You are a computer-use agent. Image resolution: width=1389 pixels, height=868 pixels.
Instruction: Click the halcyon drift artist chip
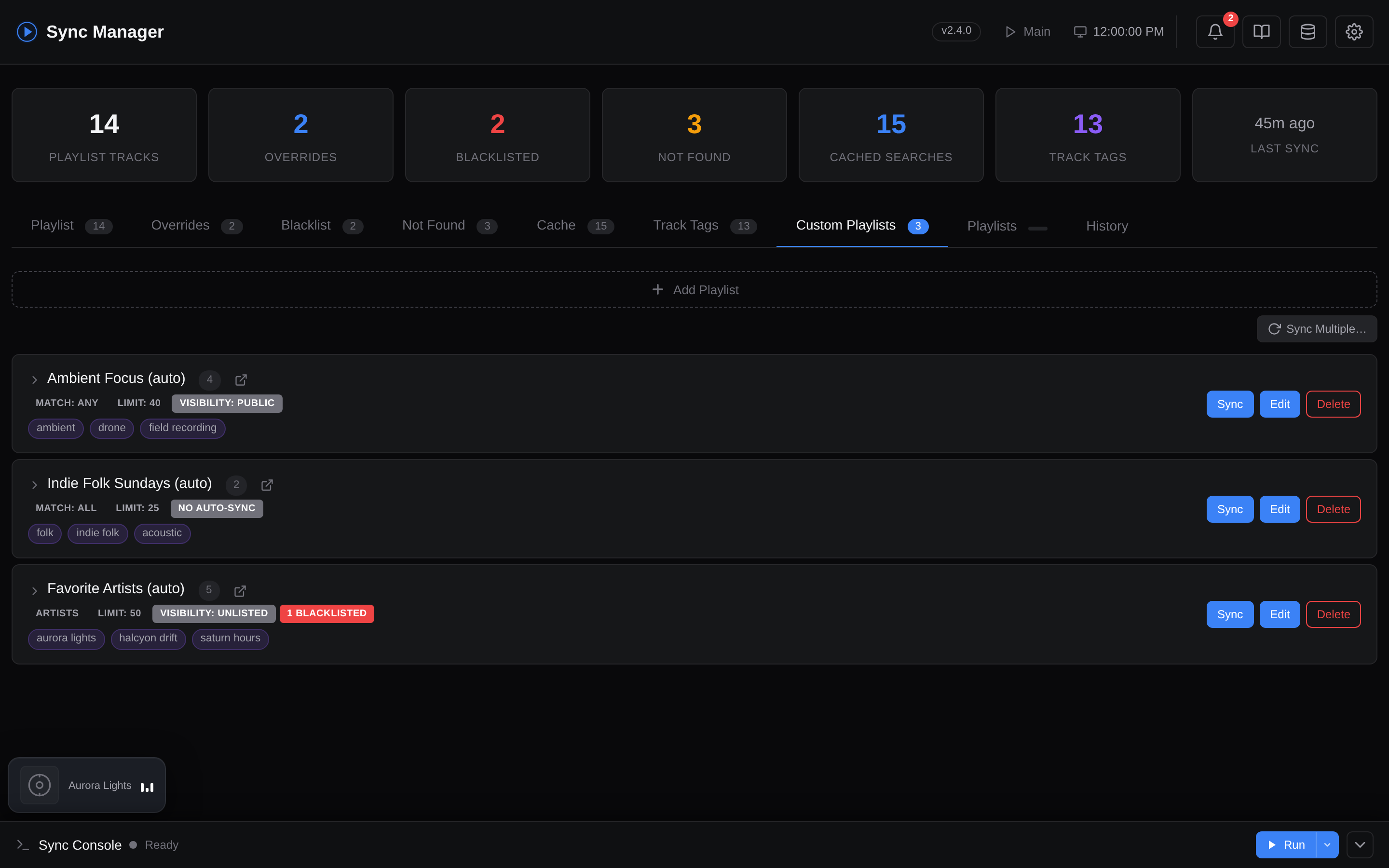148,639
